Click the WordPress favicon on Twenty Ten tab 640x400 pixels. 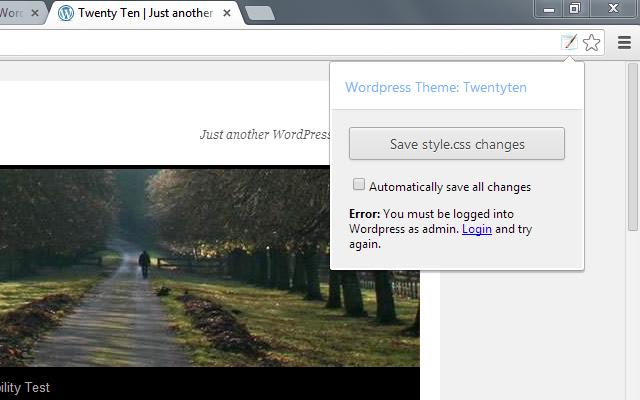pyautogui.click(x=66, y=13)
